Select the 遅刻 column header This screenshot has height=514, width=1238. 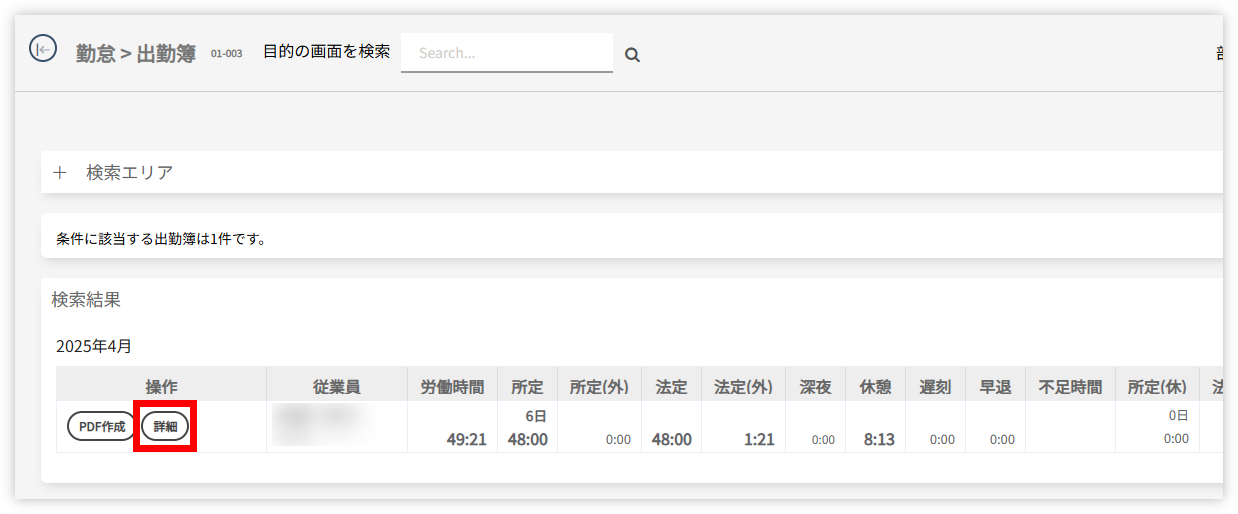935,387
